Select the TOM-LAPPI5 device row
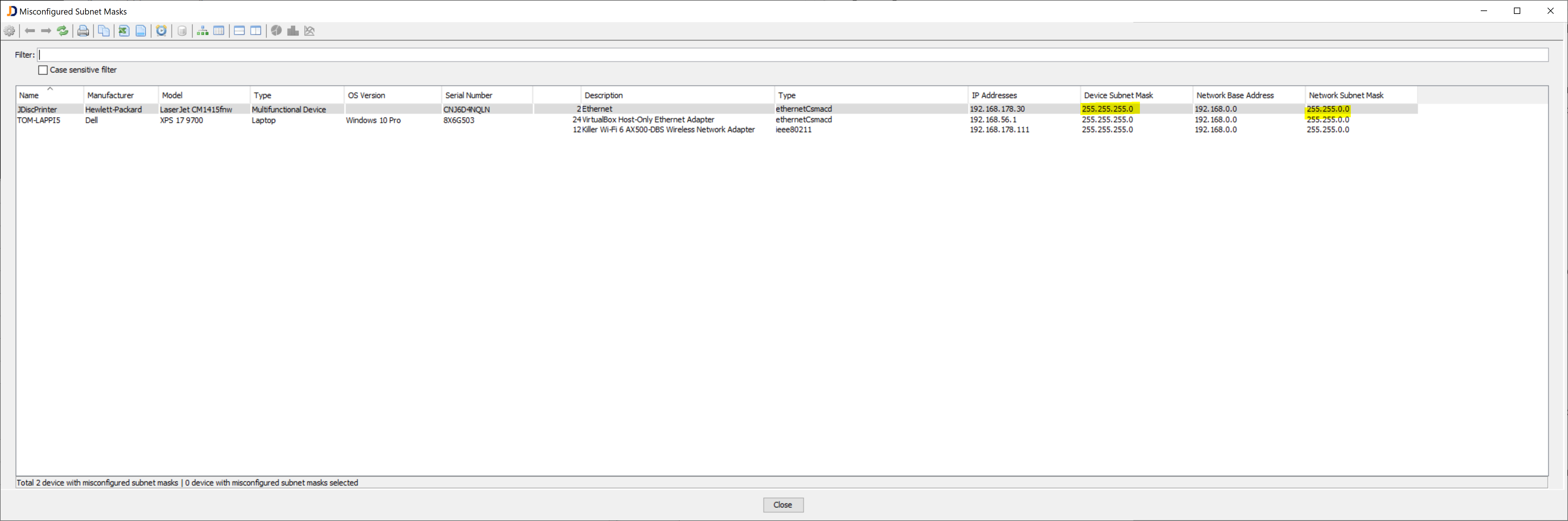This screenshot has width=1568, height=521. coord(39,120)
